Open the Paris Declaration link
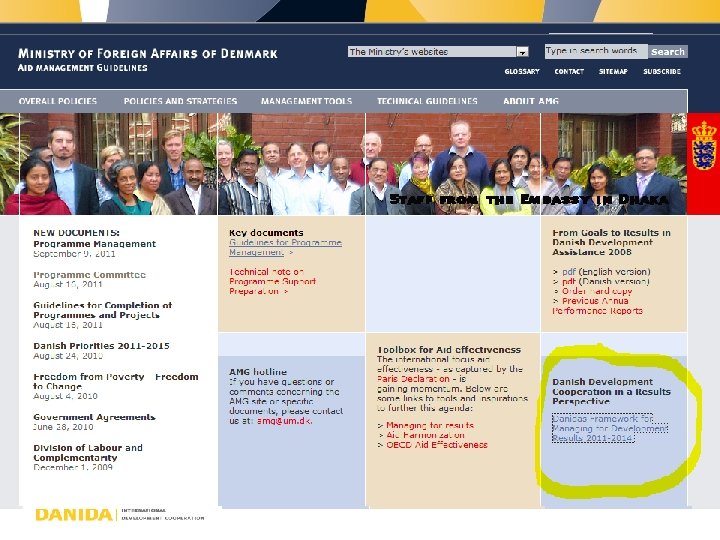 tap(413, 379)
